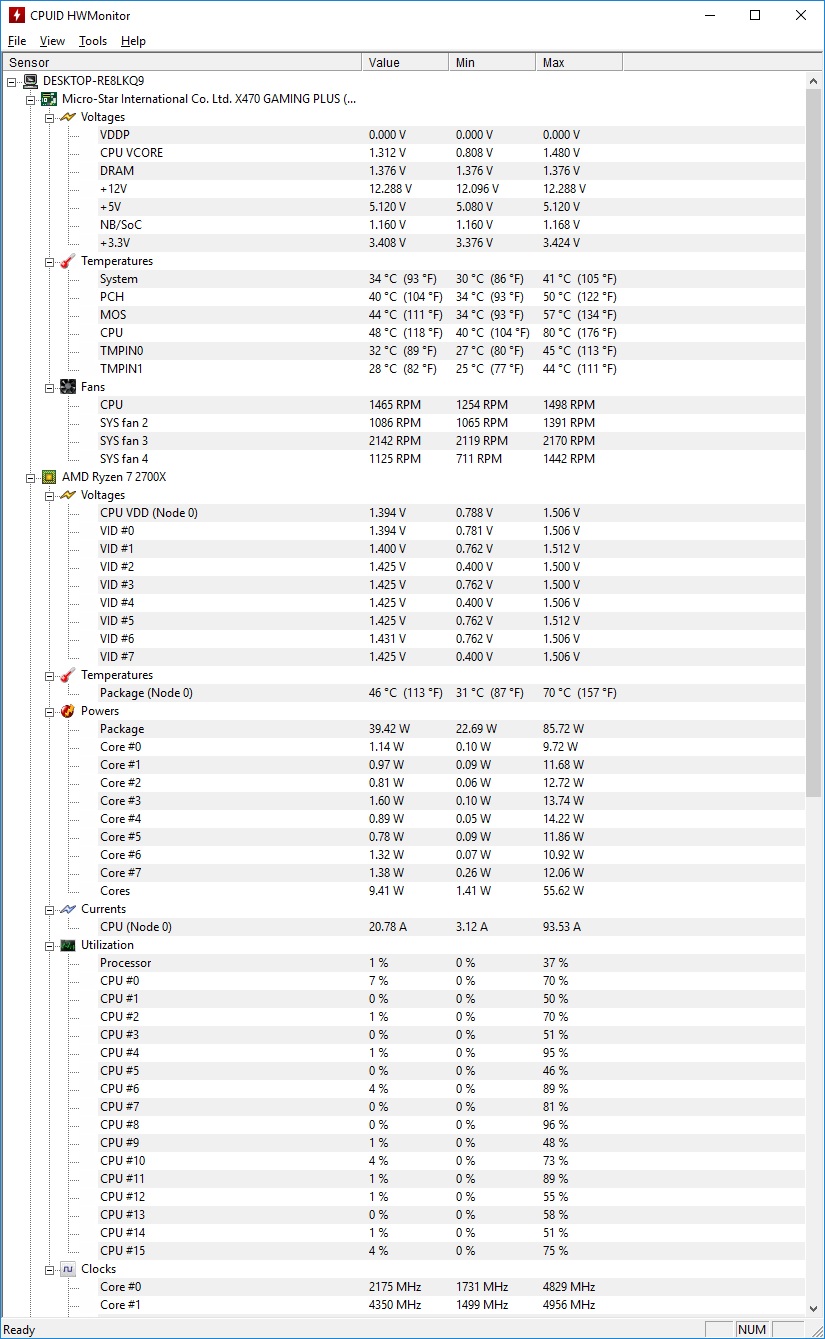
Task: Open the Tools menu
Action: click(x=93, y=41)
